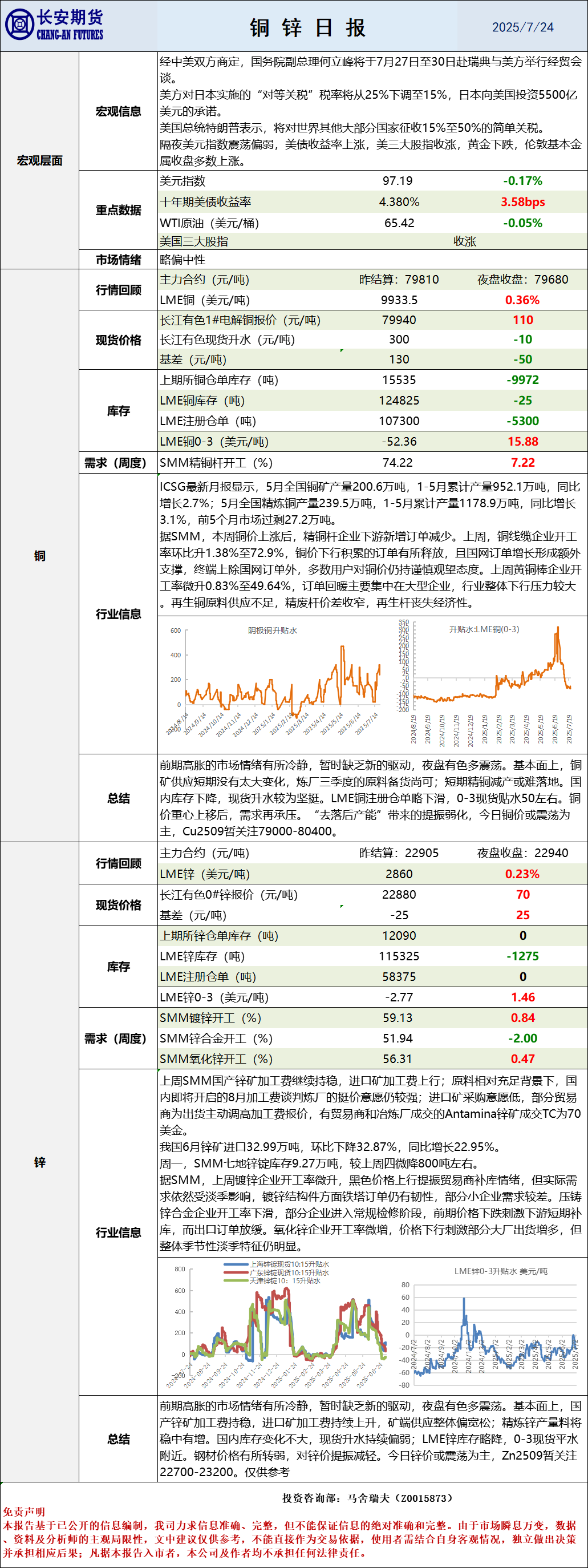Click the LME锌库存 value 115325
Viewport: 588px width, 1568px height.
(x=399, y=956)
